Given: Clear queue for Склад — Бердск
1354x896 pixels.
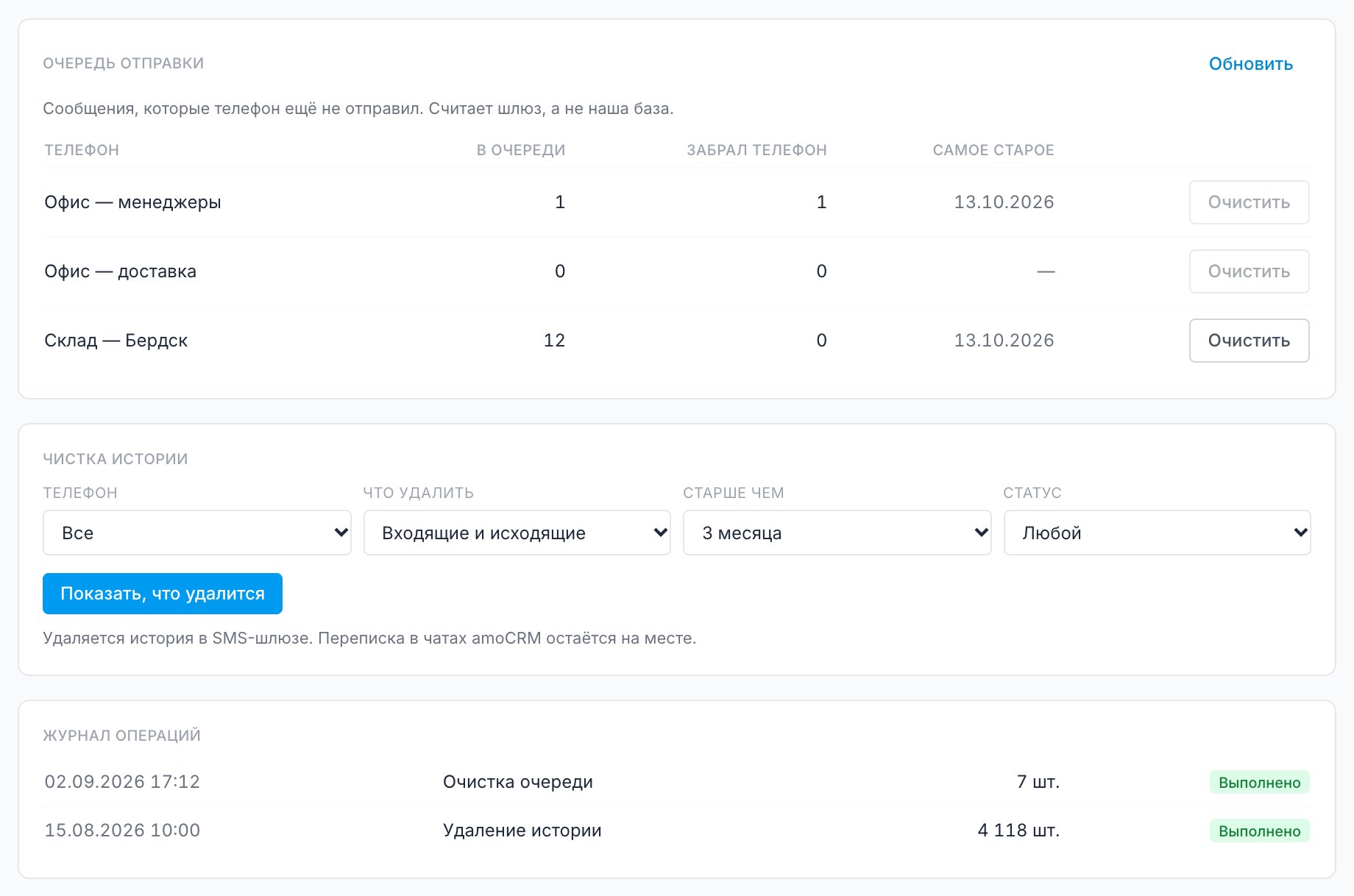Looking at the screenshot, I should coord(1249,341).
